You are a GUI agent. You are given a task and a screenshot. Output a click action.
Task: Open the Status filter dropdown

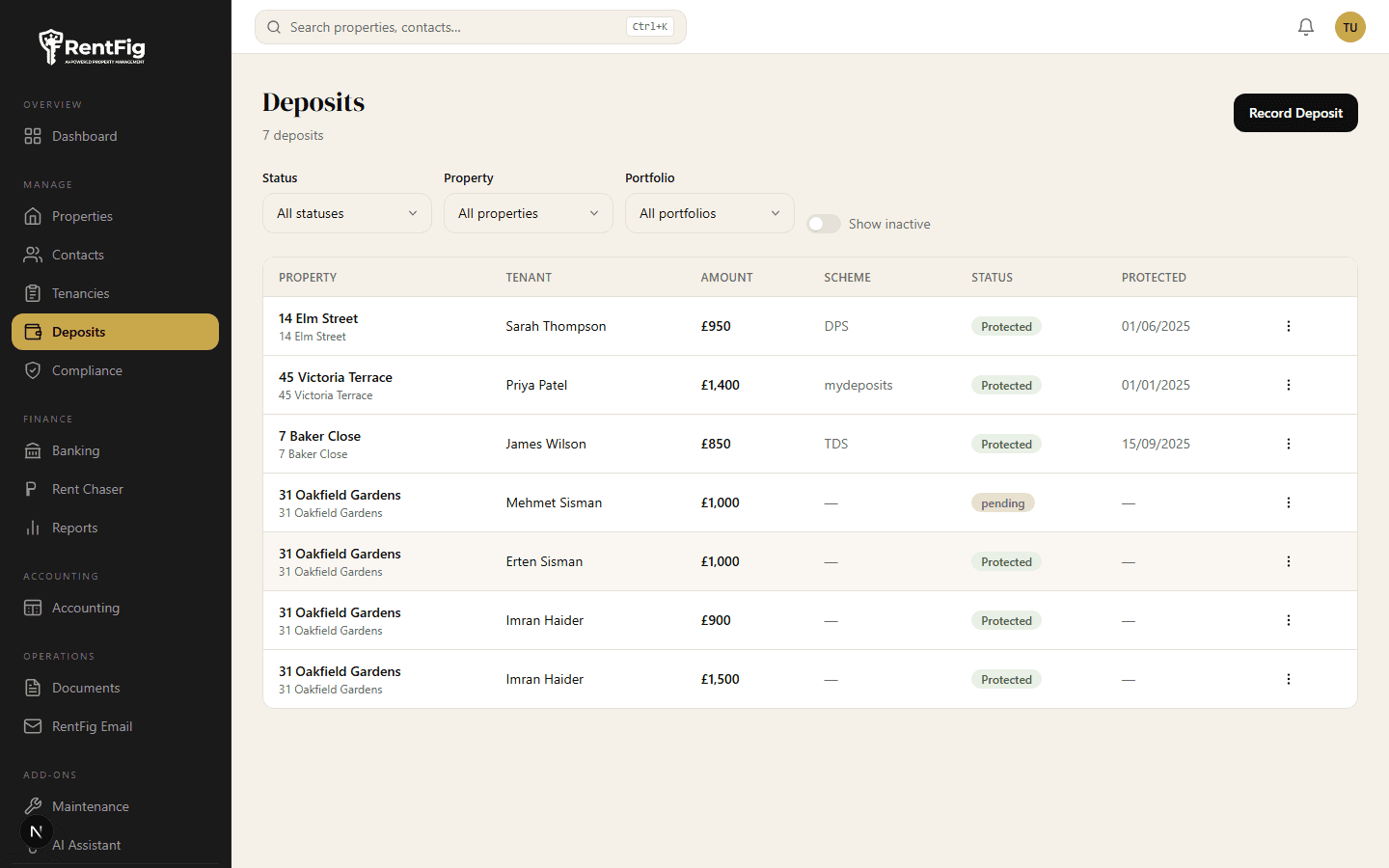tap(347, 213)
